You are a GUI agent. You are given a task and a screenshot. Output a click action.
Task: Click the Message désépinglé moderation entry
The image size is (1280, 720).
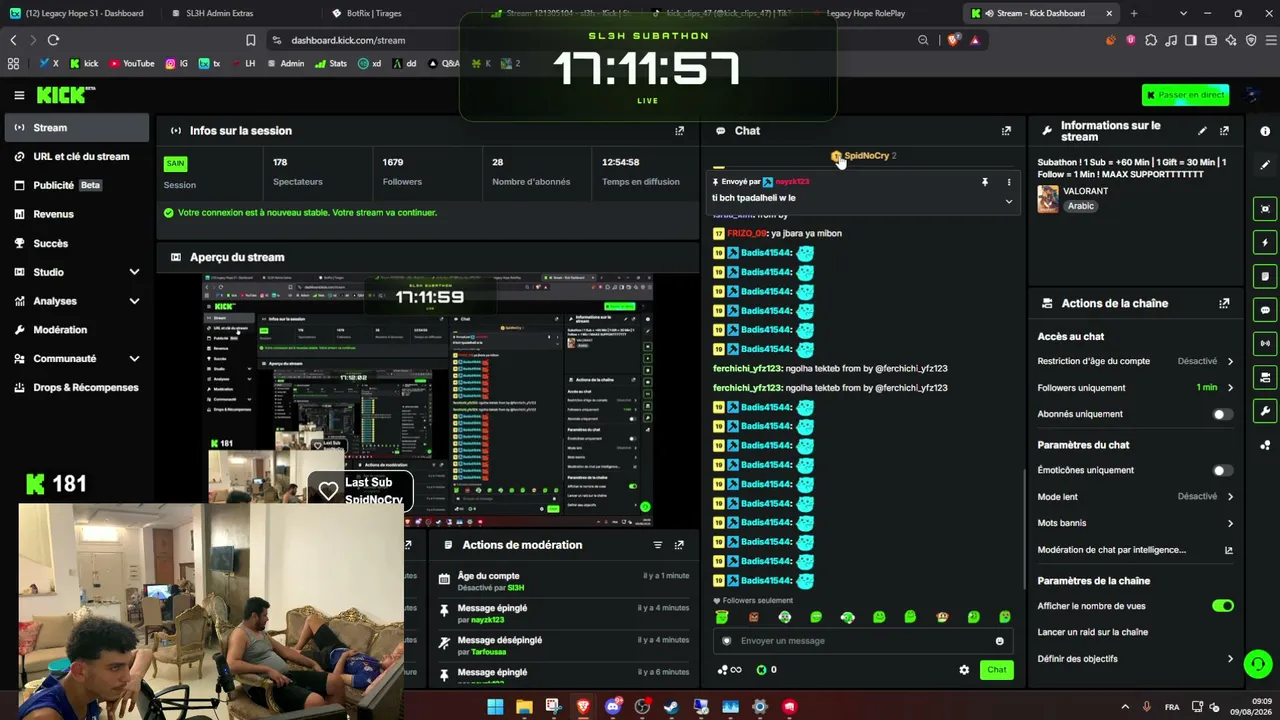[x=563, y=645]
